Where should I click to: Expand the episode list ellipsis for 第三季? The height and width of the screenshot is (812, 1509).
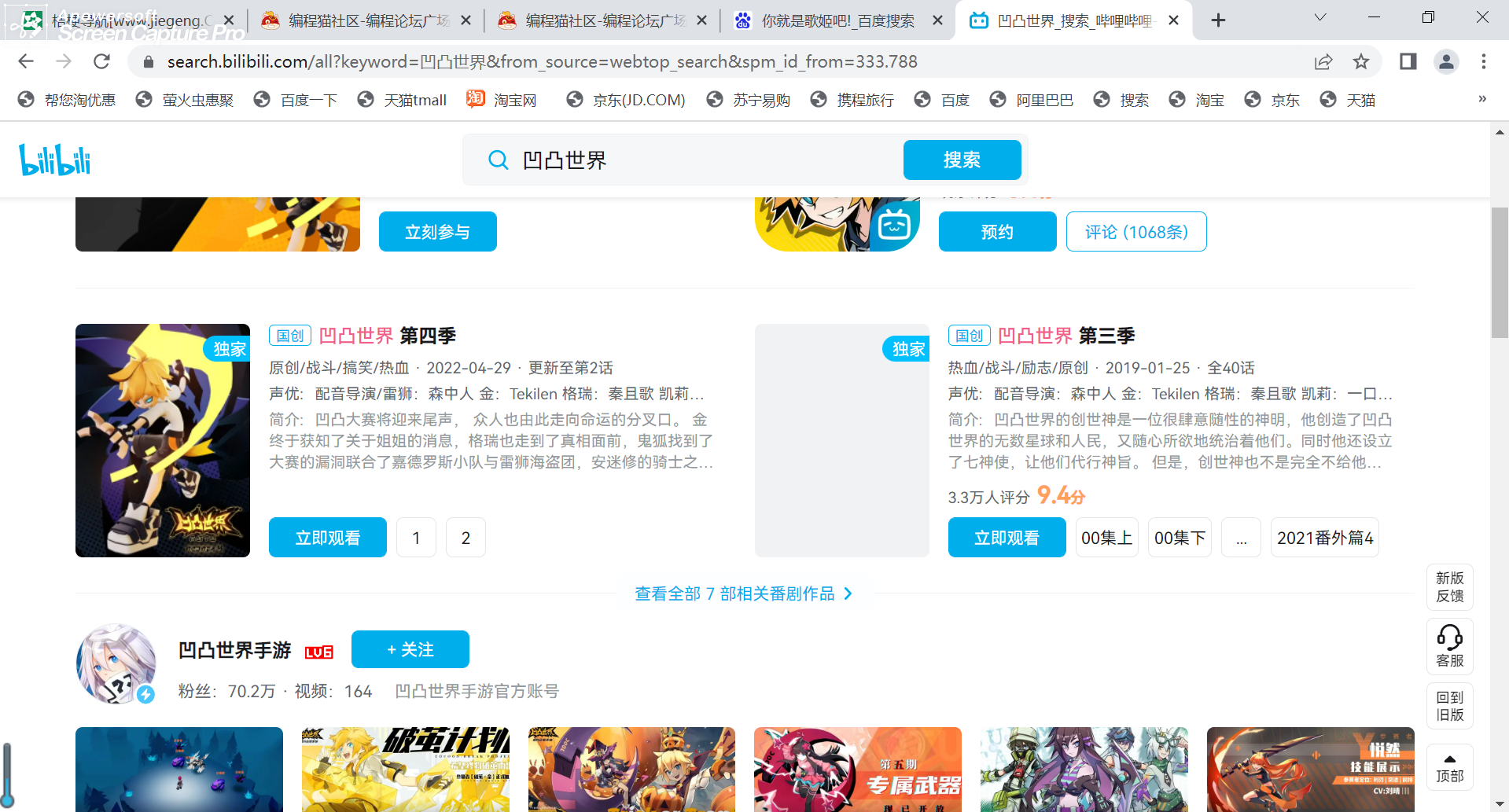[1241, 538]
